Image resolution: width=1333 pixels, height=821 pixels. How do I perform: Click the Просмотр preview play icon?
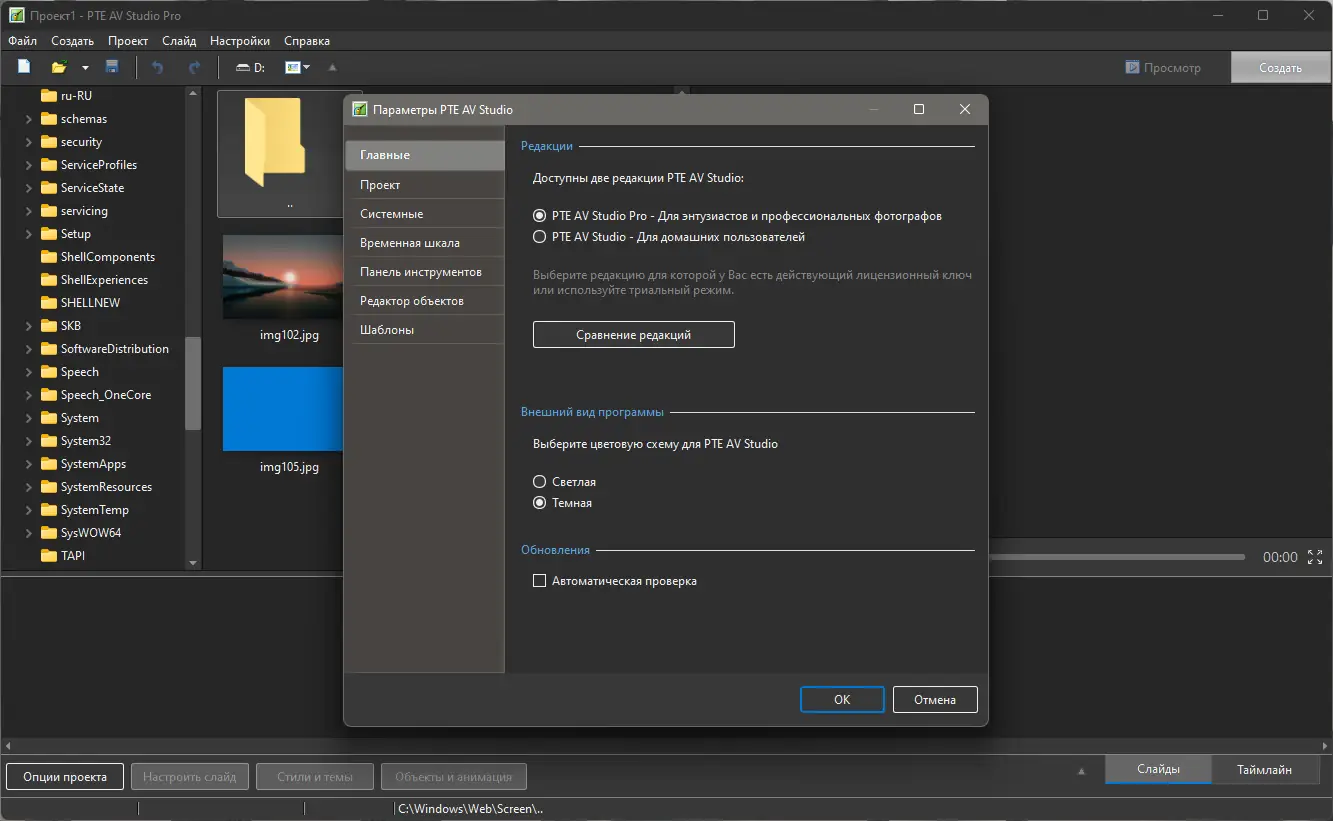(x=1132, y=68)
